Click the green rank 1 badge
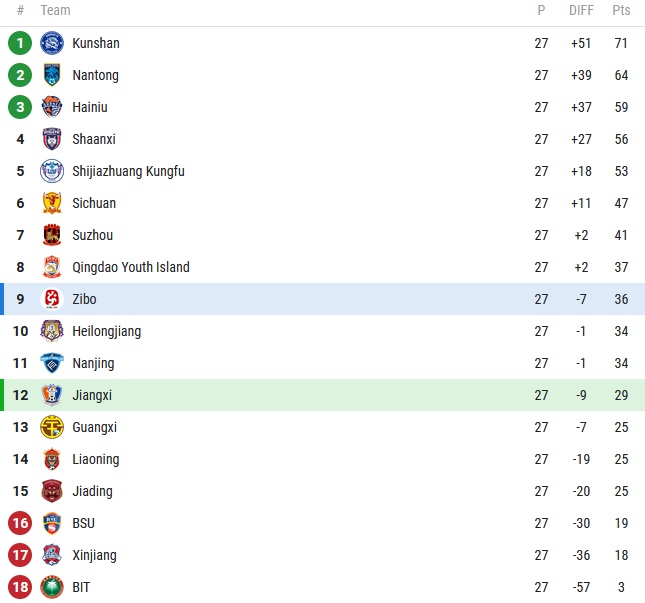The width and height of the screenshot is (645, 603). click(20, 43)
